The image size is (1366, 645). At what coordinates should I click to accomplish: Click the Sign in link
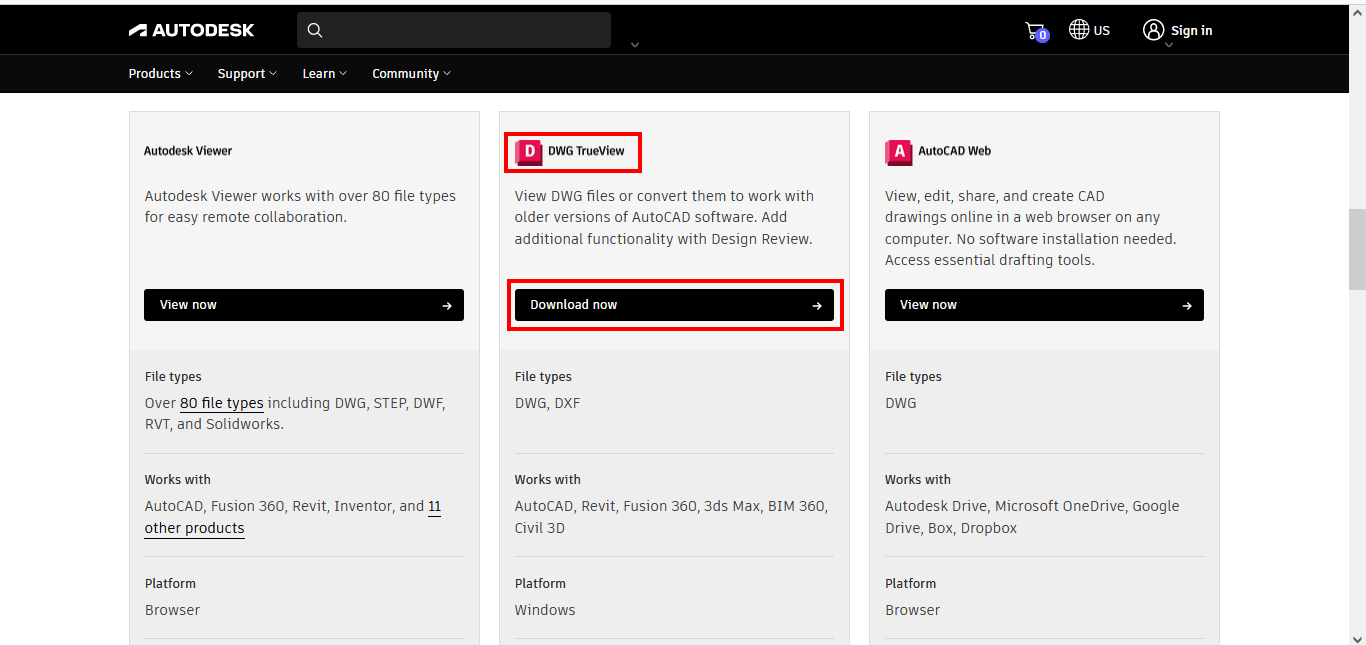pyautogui.click(x=1192, y=31)
